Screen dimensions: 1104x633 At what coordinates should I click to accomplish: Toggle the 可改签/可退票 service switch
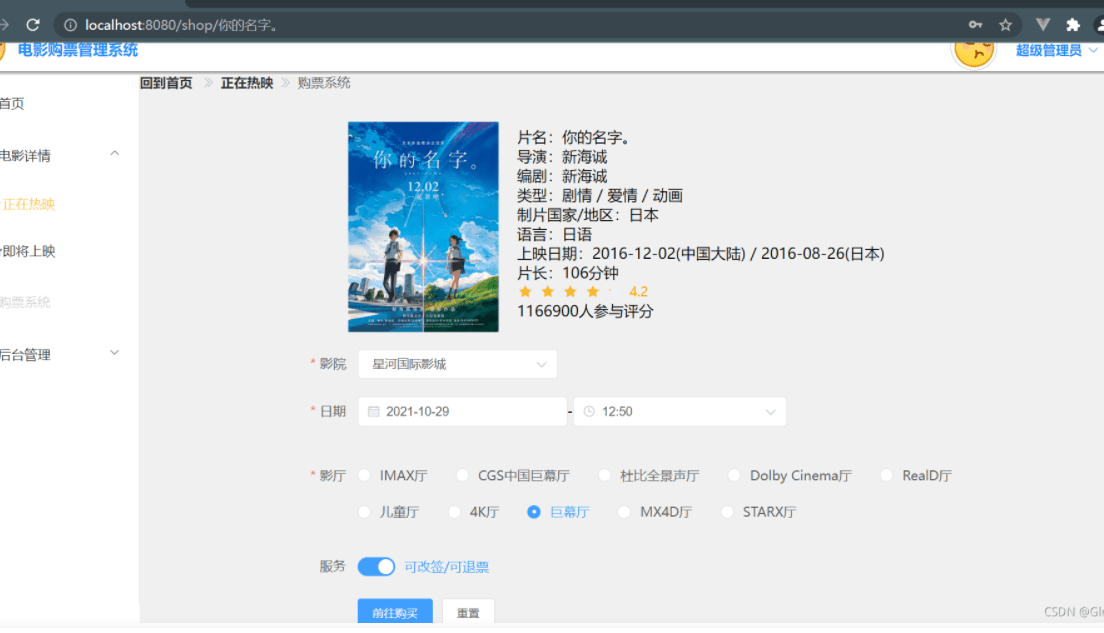376,567
